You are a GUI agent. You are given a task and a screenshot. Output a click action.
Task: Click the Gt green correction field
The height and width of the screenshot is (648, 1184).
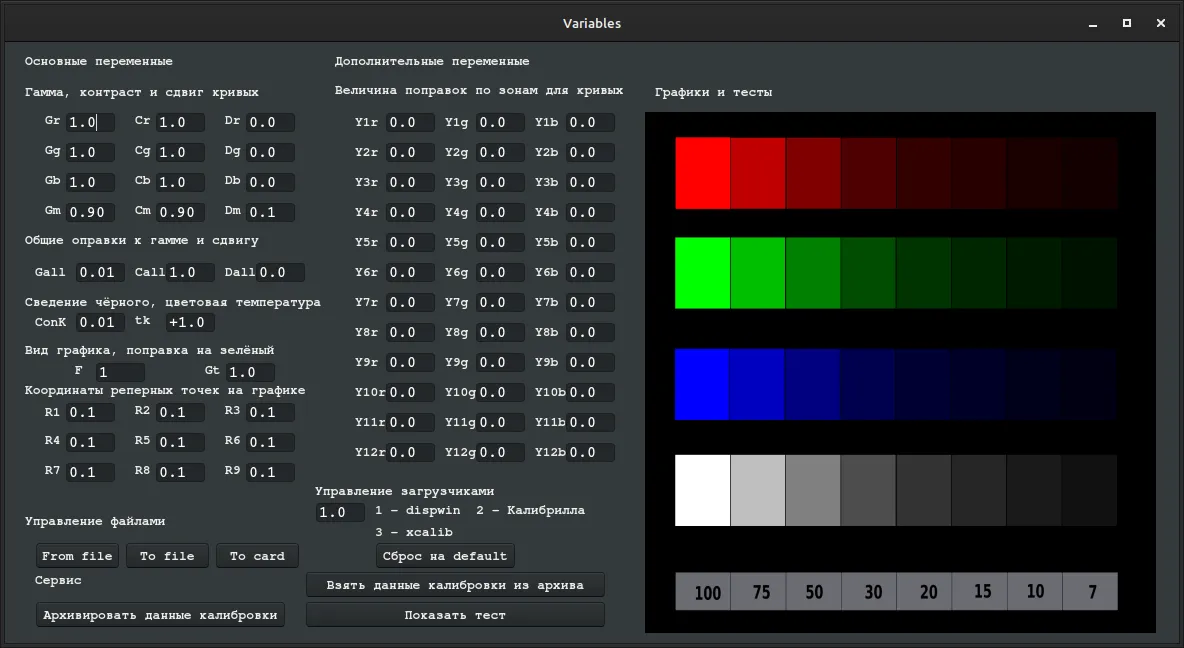pos(250,372)
